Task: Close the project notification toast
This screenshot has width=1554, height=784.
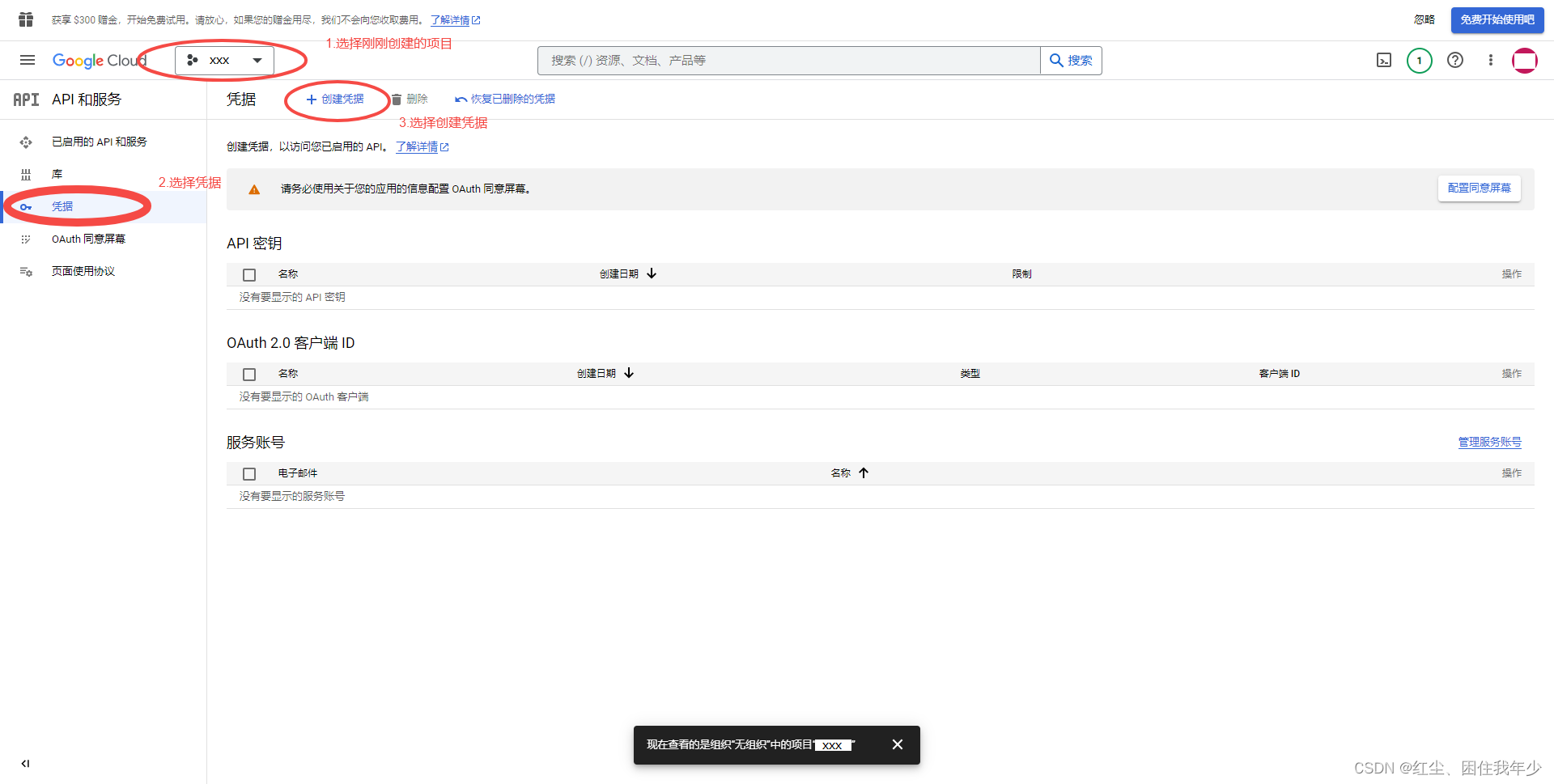Action: [898, 744]
